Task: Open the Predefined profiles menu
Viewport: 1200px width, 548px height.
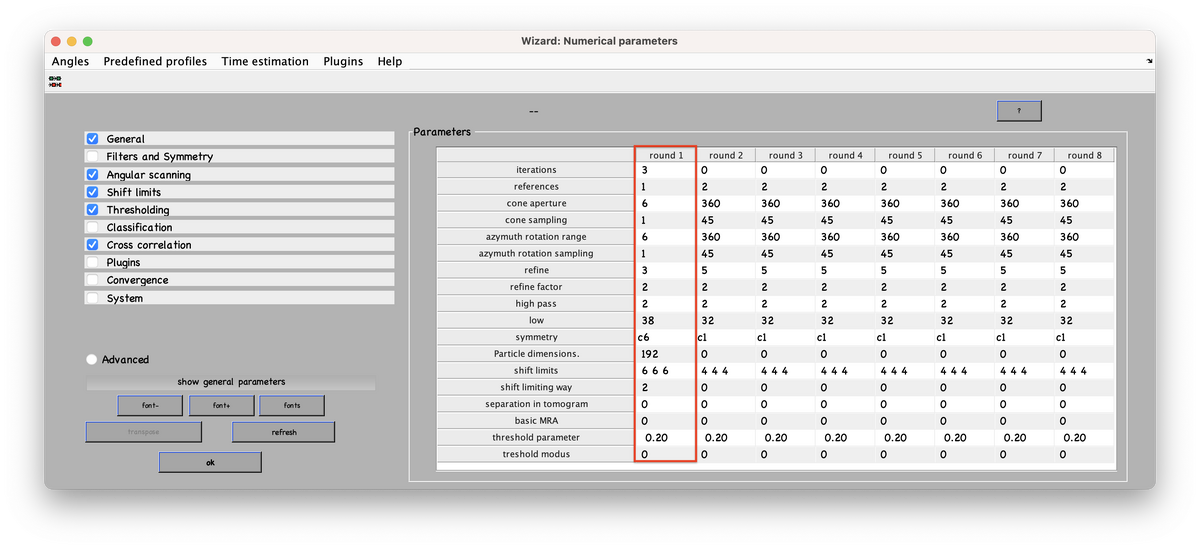Action: tap(155, 62)
